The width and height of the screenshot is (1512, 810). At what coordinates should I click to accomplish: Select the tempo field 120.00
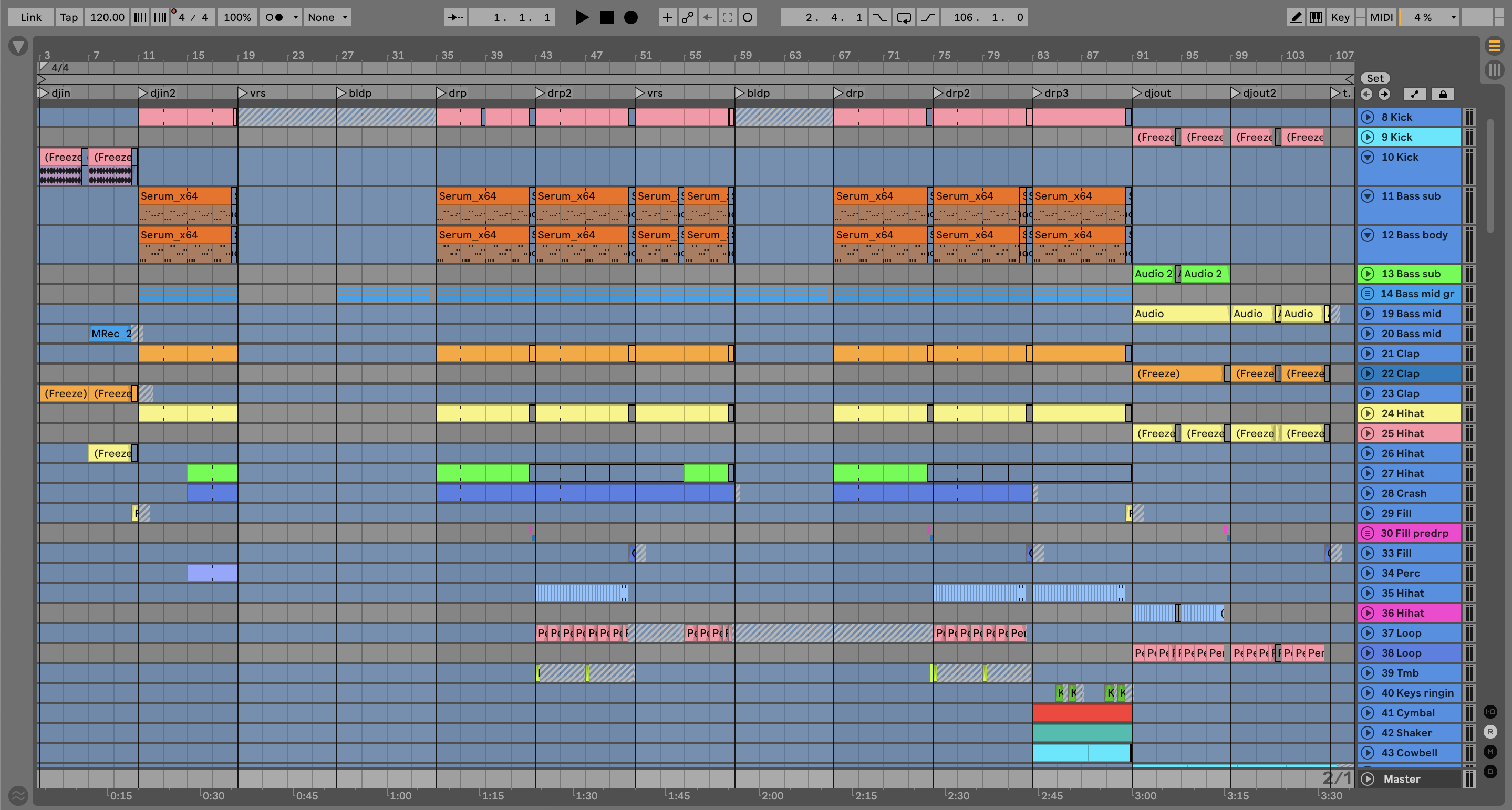click(x=107, y=17)
